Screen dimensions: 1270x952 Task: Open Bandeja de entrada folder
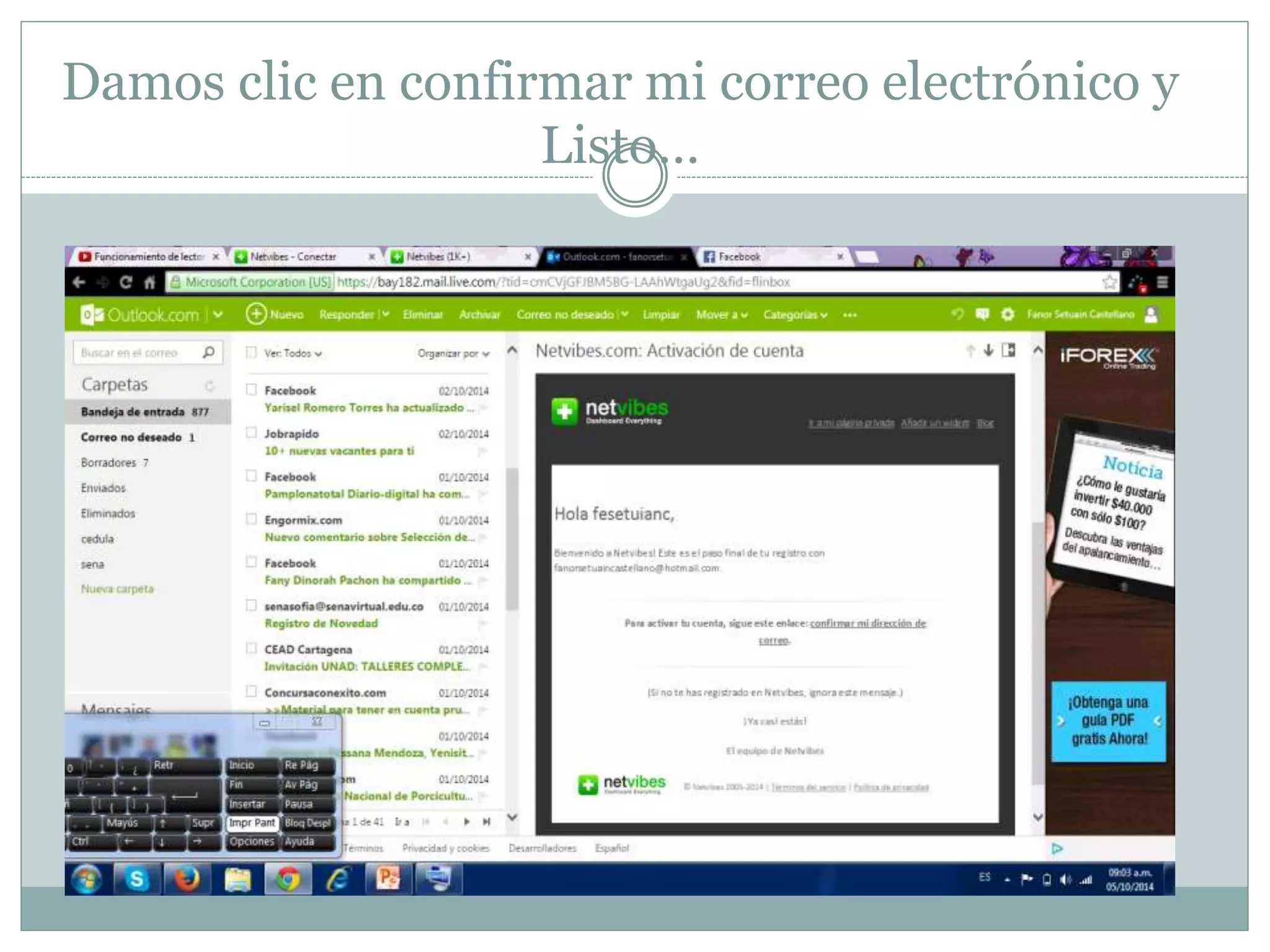point(148,412)
